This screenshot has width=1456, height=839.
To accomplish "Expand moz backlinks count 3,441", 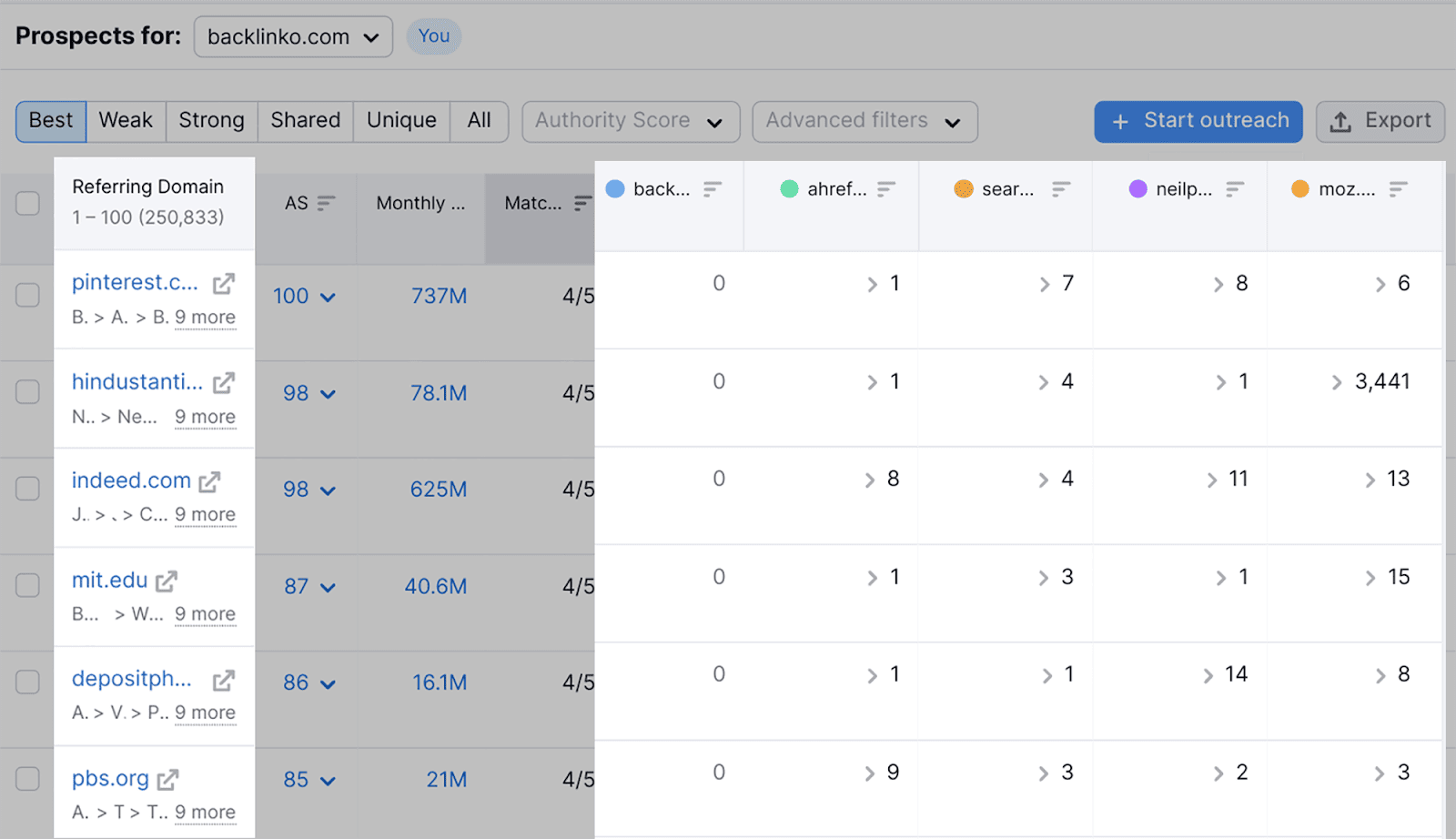I will point(1337,382).
